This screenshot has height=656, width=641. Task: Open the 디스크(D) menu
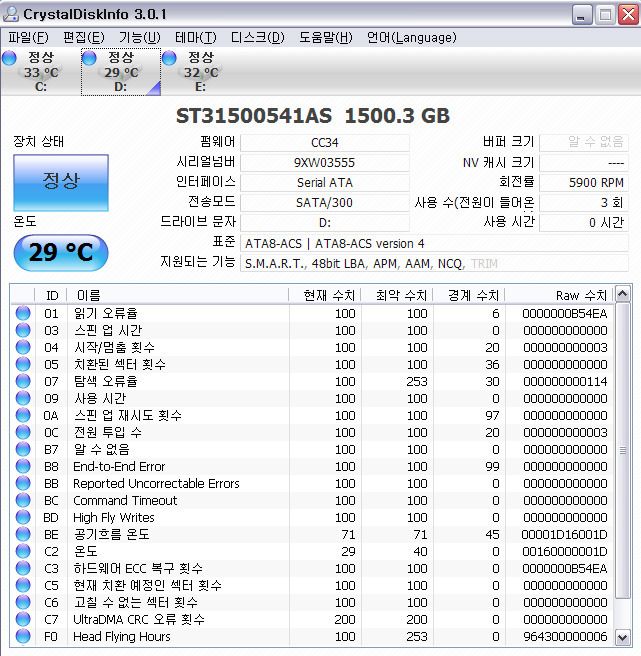coord(257,38)
